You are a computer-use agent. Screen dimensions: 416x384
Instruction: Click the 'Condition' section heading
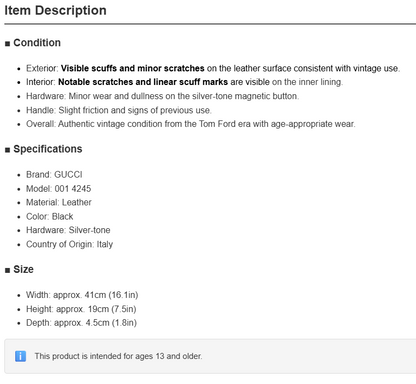tap(37, 43)
